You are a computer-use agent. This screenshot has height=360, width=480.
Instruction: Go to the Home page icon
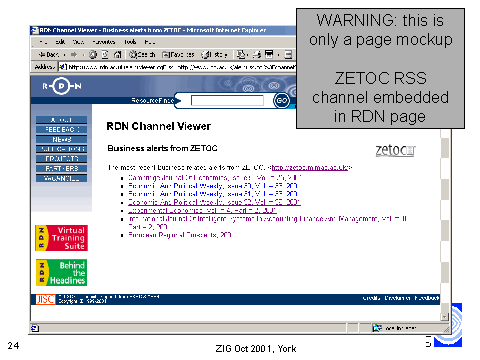117,54
